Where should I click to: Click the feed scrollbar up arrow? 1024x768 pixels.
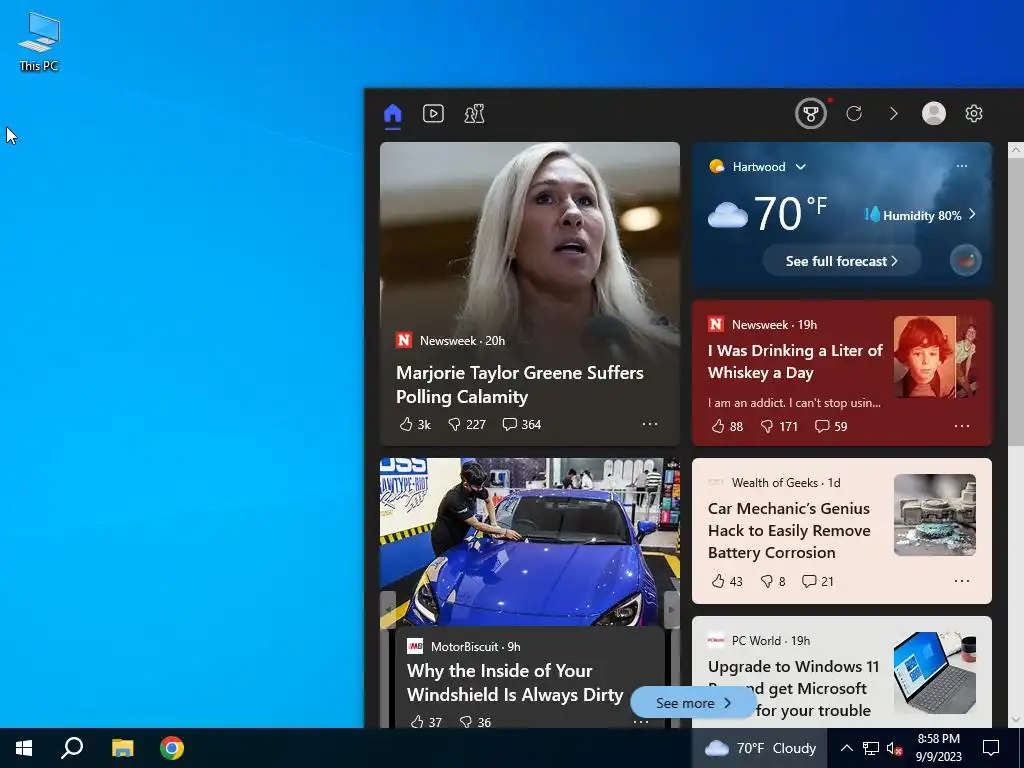[1016, 150]
